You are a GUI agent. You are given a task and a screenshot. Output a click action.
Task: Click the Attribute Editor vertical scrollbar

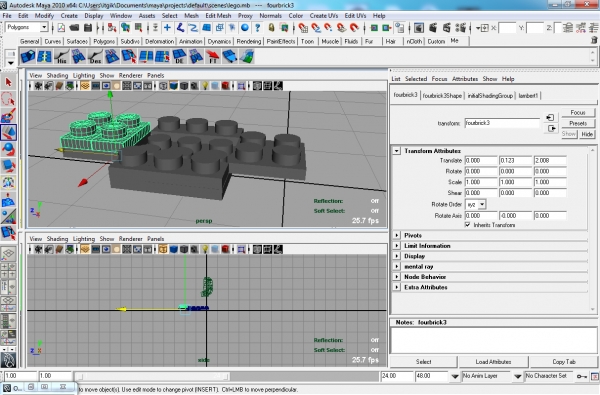593,229
